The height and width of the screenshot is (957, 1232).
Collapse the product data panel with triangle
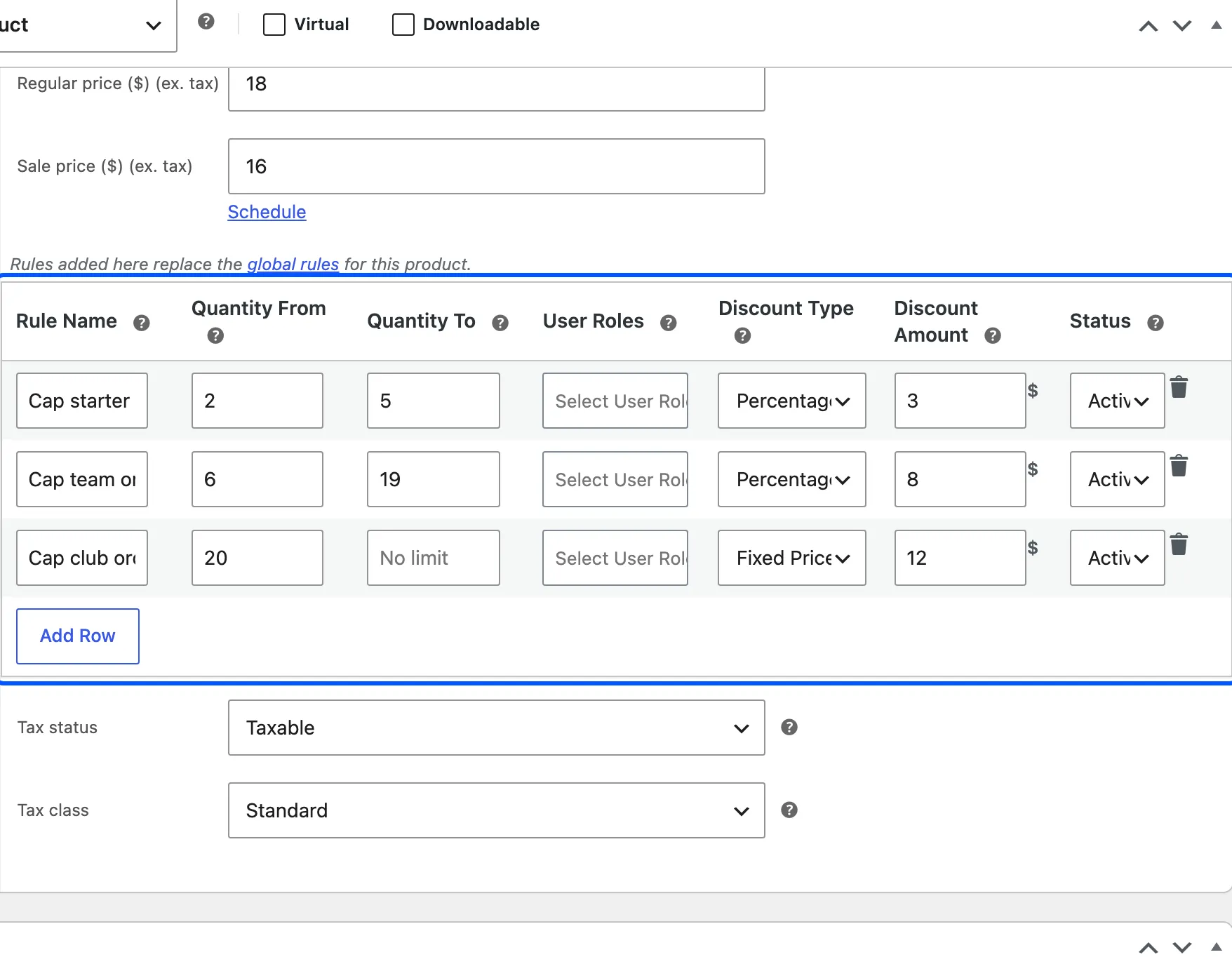(x=1217, y=25)
